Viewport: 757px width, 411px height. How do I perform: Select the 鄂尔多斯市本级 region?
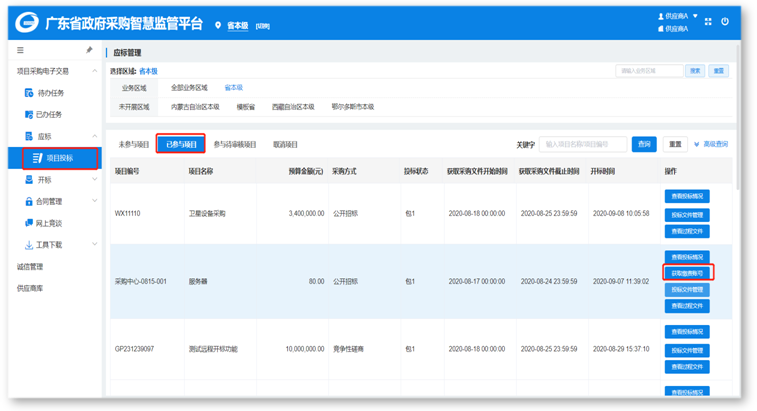(x=353, y=107)
